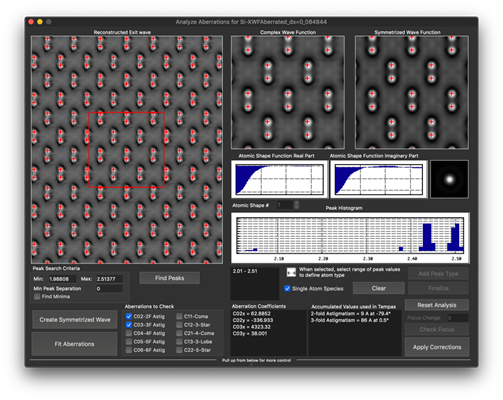Enable the C22-5-Star checkbox
This screenshot has width=503, height=400.
pyautogui.click(x=179, y=350)
